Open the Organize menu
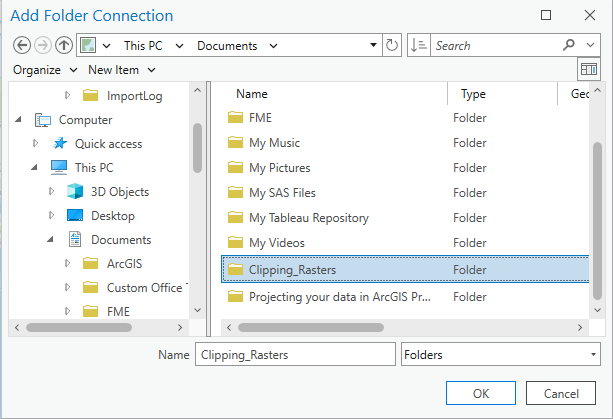Image resolution: width=613 pixels, height=419 pixels. pos(45,70)
